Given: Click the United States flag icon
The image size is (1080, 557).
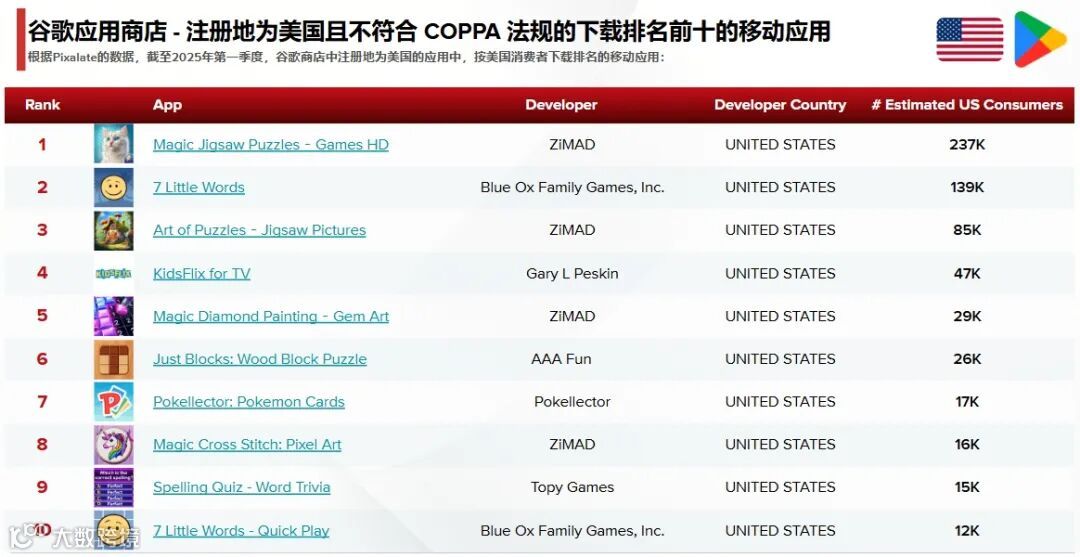Looking at the screenshot, I should pos(970,39).
